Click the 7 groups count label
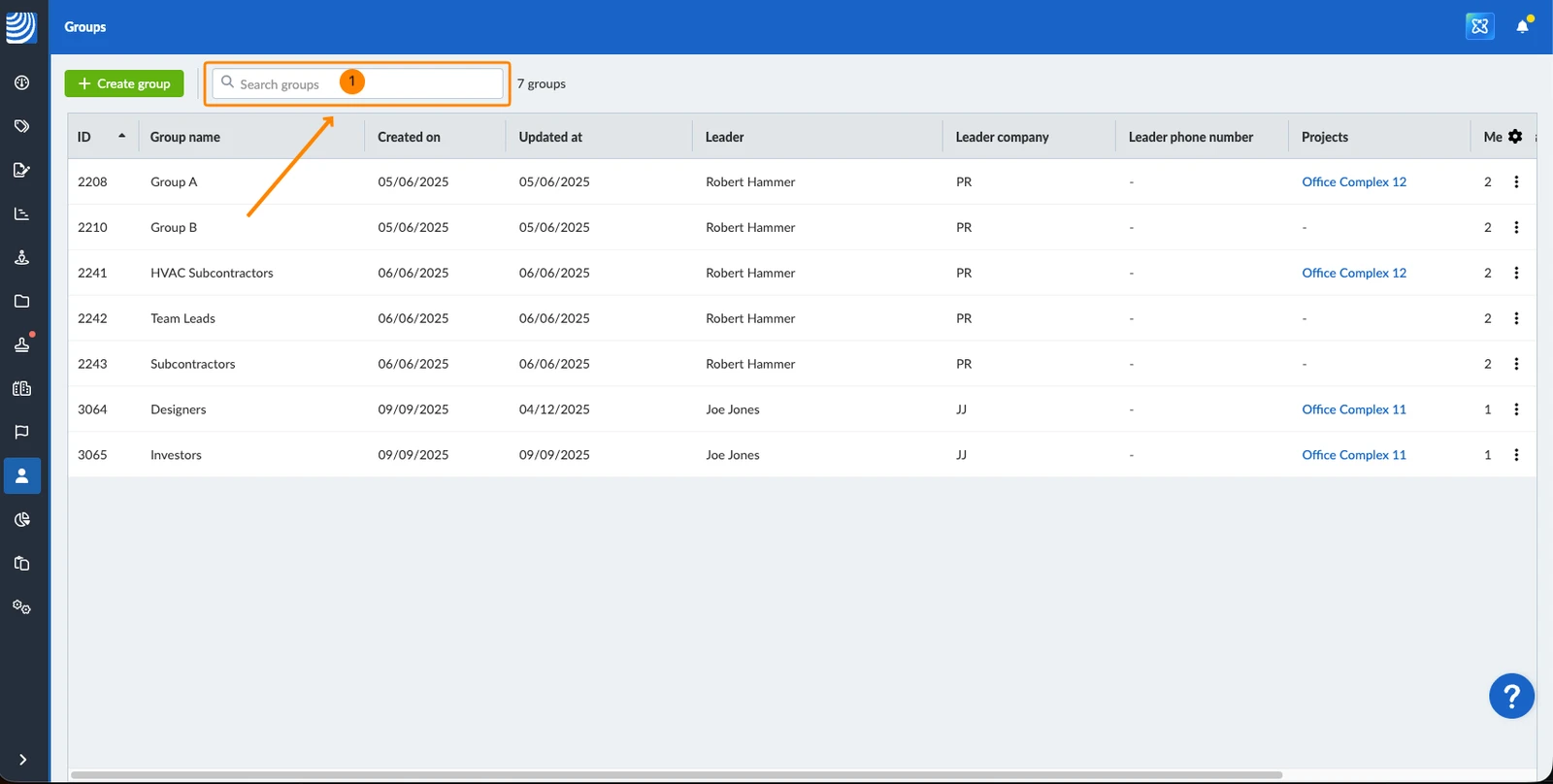The image size is (1553, 784). tap(542, 83)
